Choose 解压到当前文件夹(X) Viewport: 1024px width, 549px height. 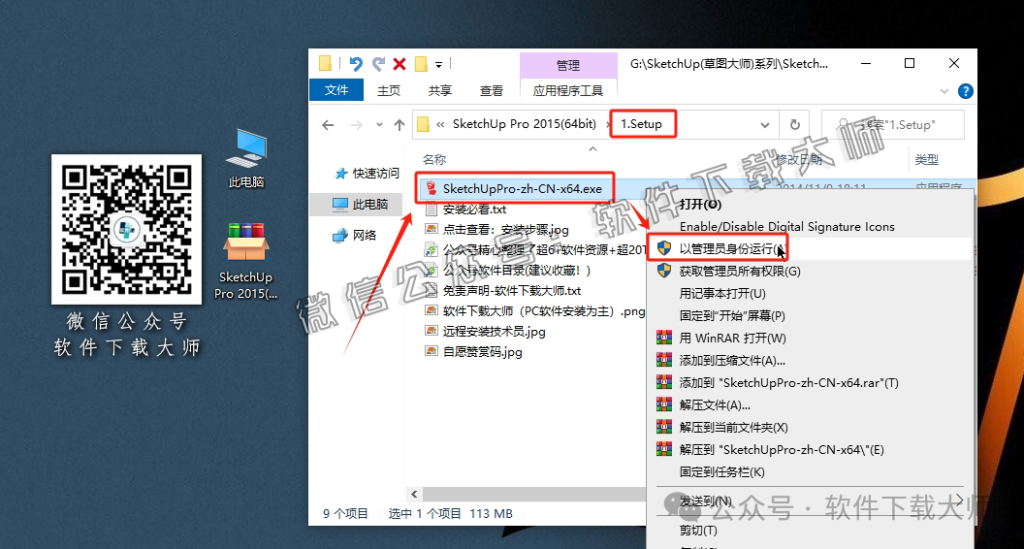733,427
